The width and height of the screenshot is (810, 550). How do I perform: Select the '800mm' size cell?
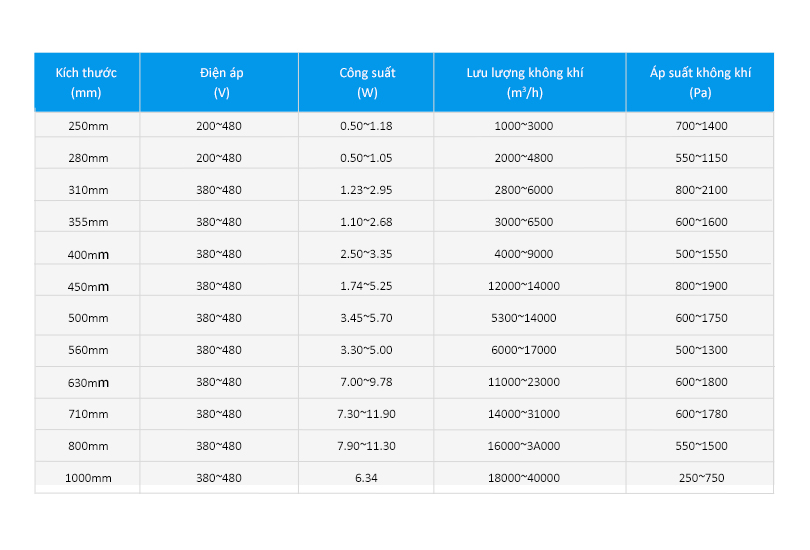coord(88,446)
